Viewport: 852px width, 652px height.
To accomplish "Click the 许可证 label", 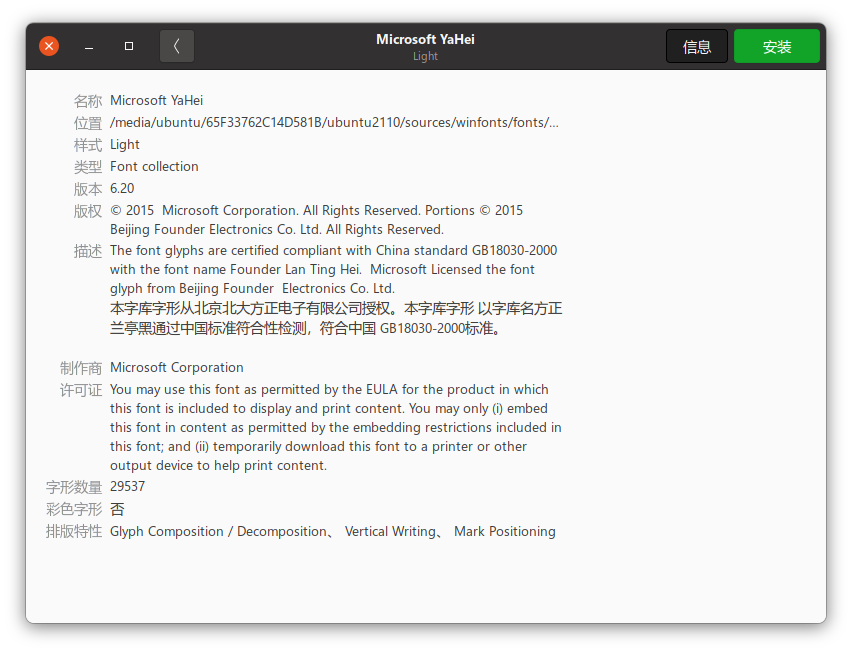I will (x=80, y=390).
